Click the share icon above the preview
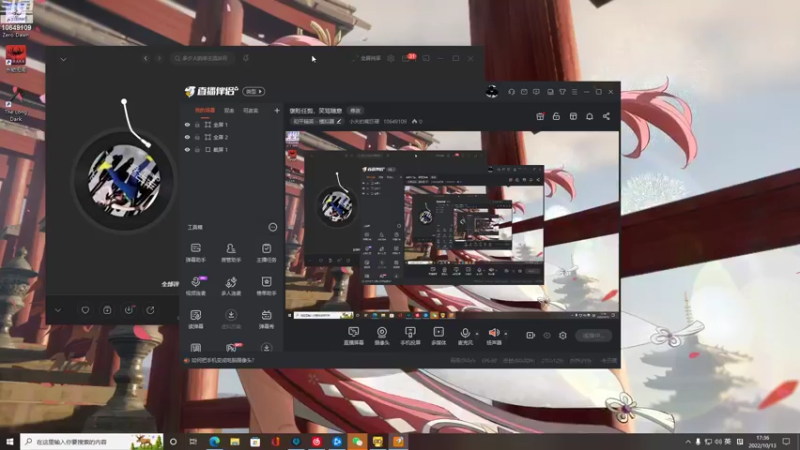Screen dimensions: 800x450 (606, 116)
